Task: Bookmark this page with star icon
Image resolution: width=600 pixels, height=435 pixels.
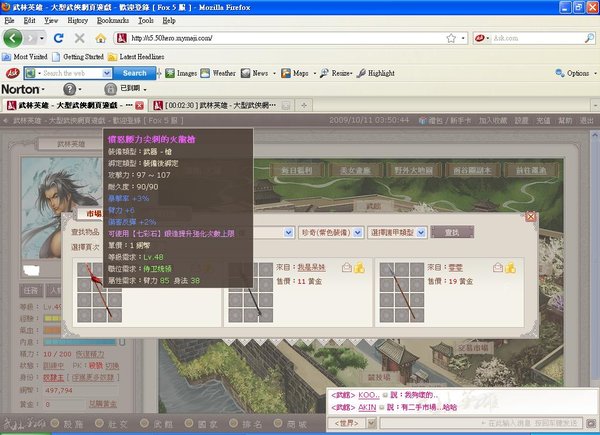Action: 451,38
